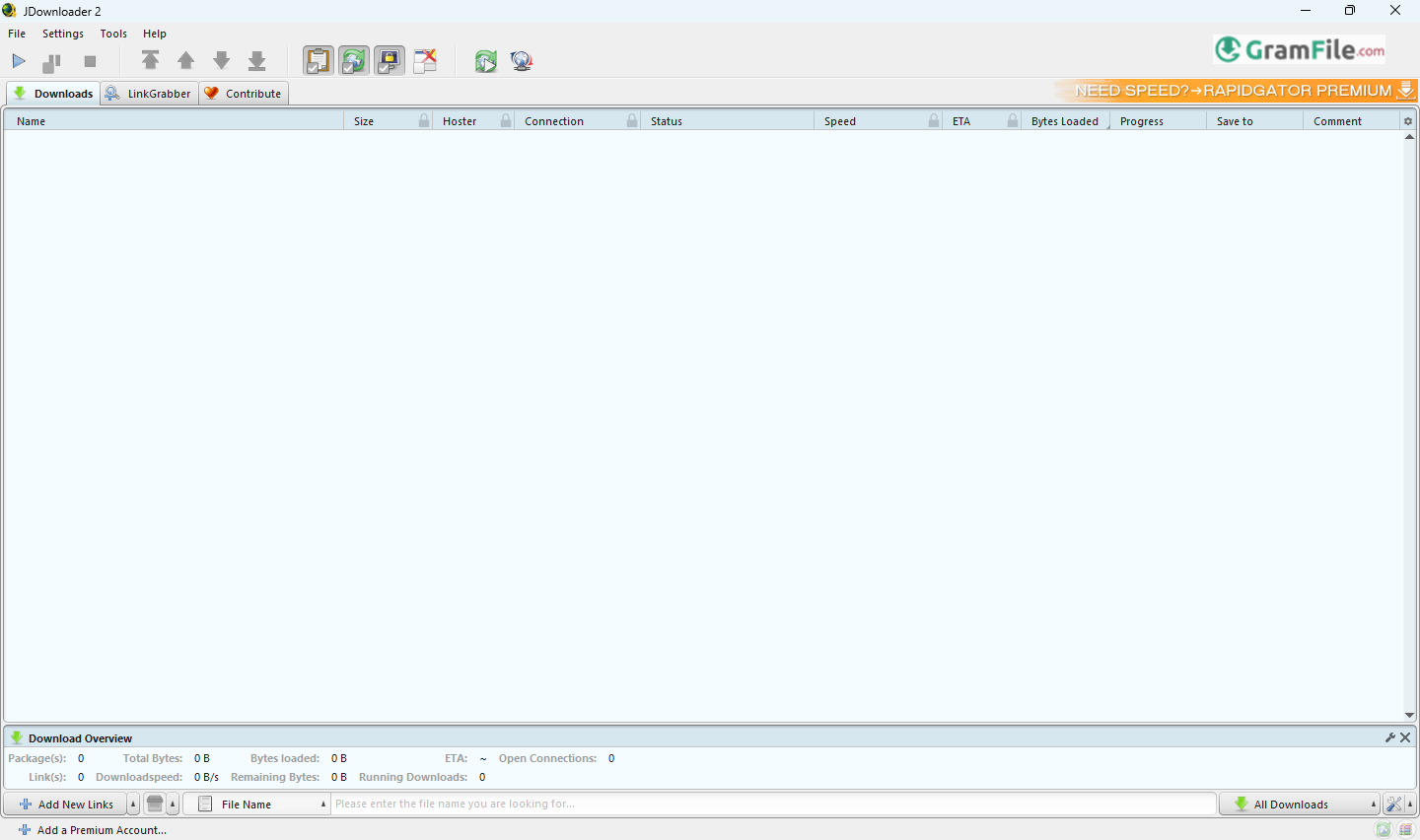Click the scrollbar down arrow
The height and width of the screenshot is (840, 1420).
(x=1409, y=716)
